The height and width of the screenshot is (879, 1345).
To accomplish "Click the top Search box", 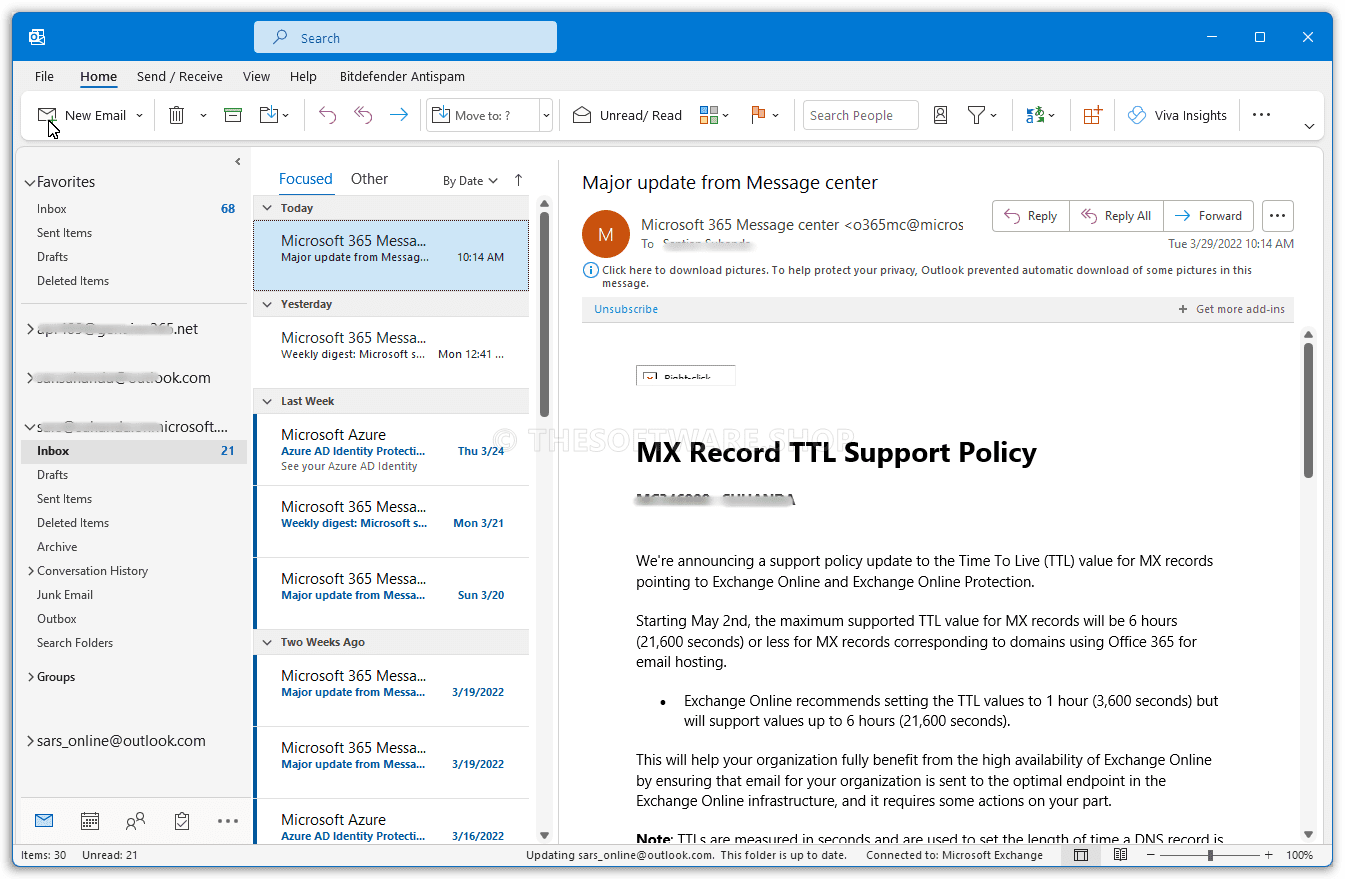I will click(405, 38).
